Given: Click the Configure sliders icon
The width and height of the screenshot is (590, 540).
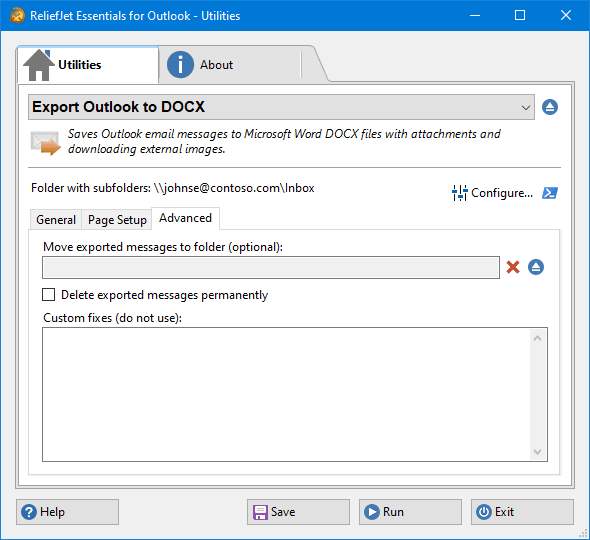Looking at the screenshot, I should 459,193.
